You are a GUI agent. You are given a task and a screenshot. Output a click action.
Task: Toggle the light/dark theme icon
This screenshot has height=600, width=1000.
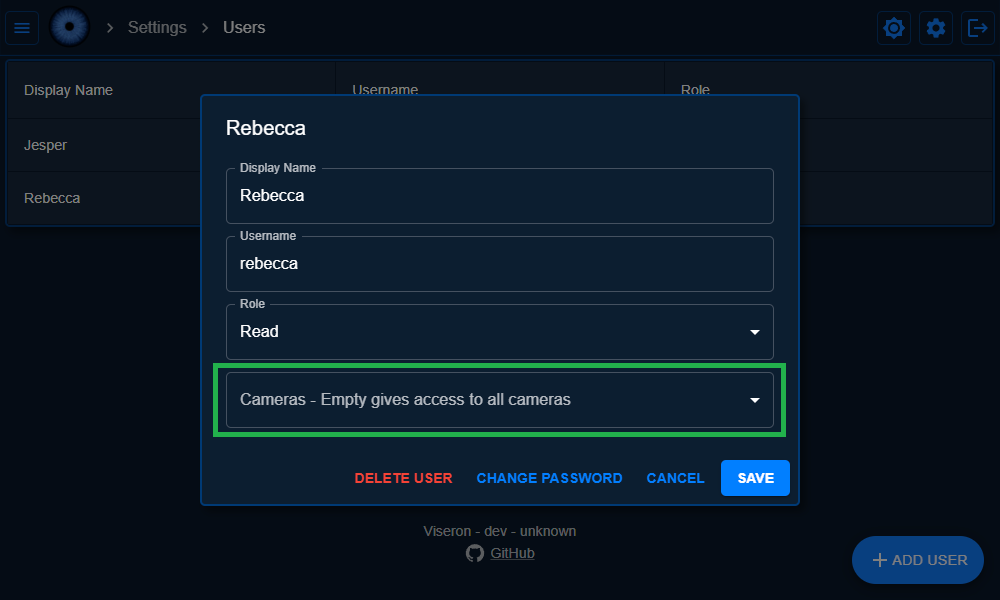click(894, 28)
